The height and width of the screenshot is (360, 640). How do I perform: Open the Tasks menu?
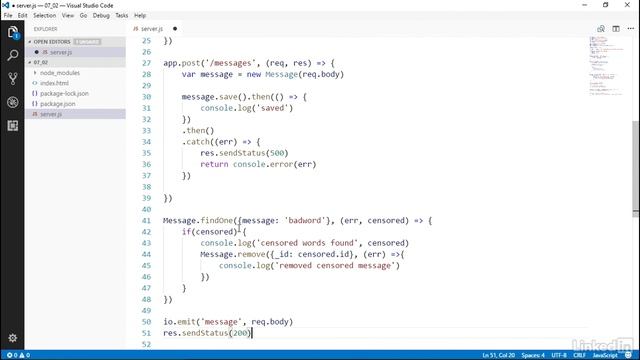click(x=122, y=16)
